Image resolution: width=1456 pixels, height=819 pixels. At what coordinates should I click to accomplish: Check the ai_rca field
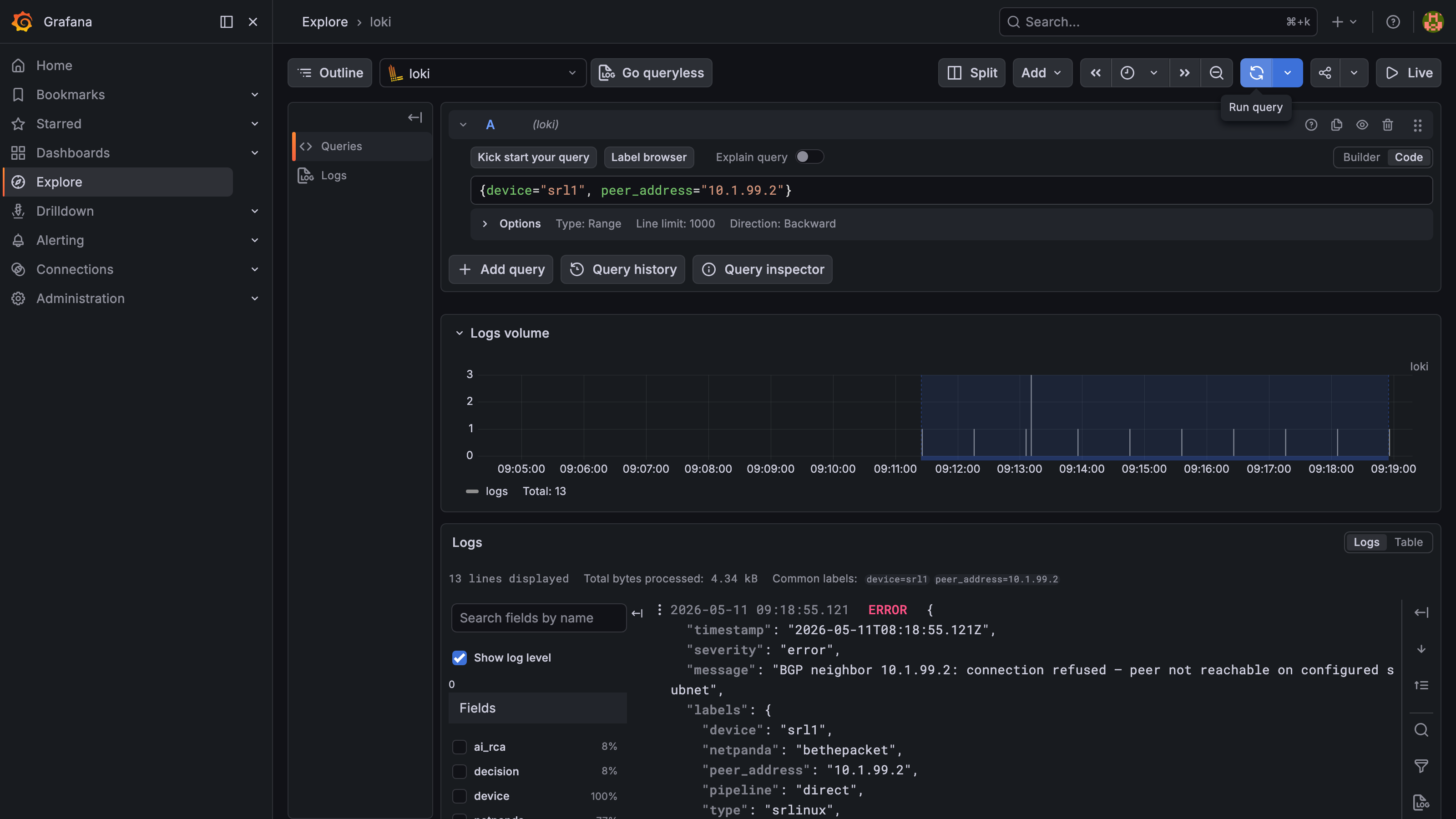pos(459,747)
